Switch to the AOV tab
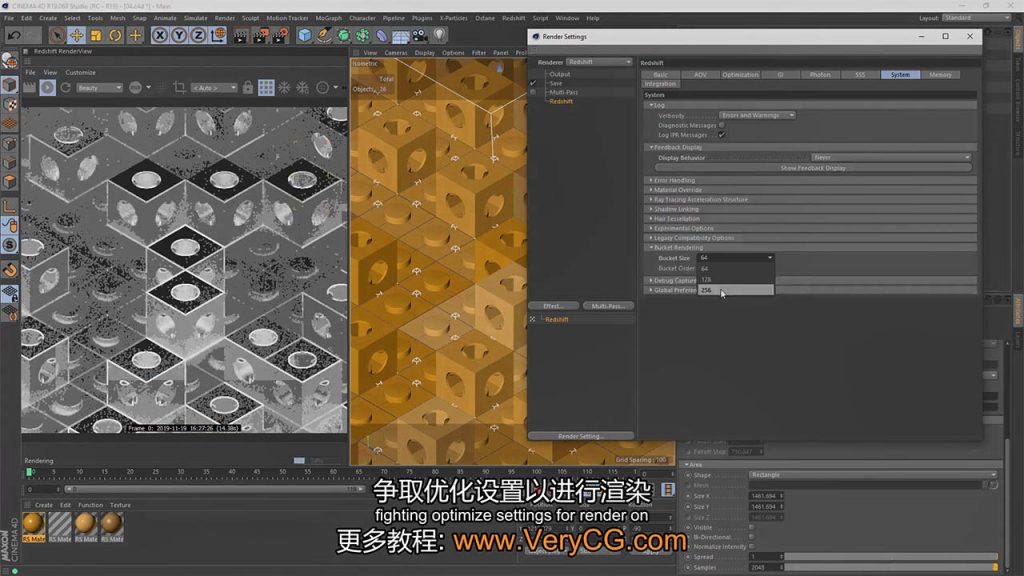The height and width of the screenshot is (576, 1024). [x=700, y=74]
